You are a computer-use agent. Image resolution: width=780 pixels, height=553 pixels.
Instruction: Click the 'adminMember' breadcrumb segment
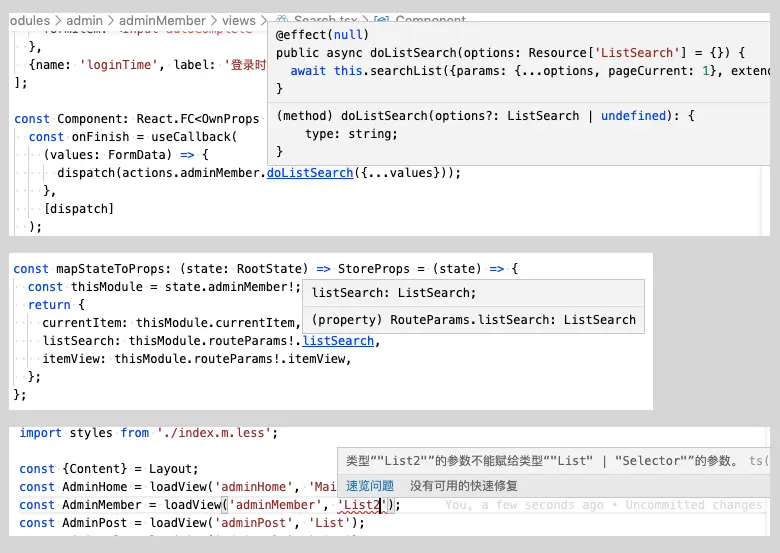click(162, 21)
